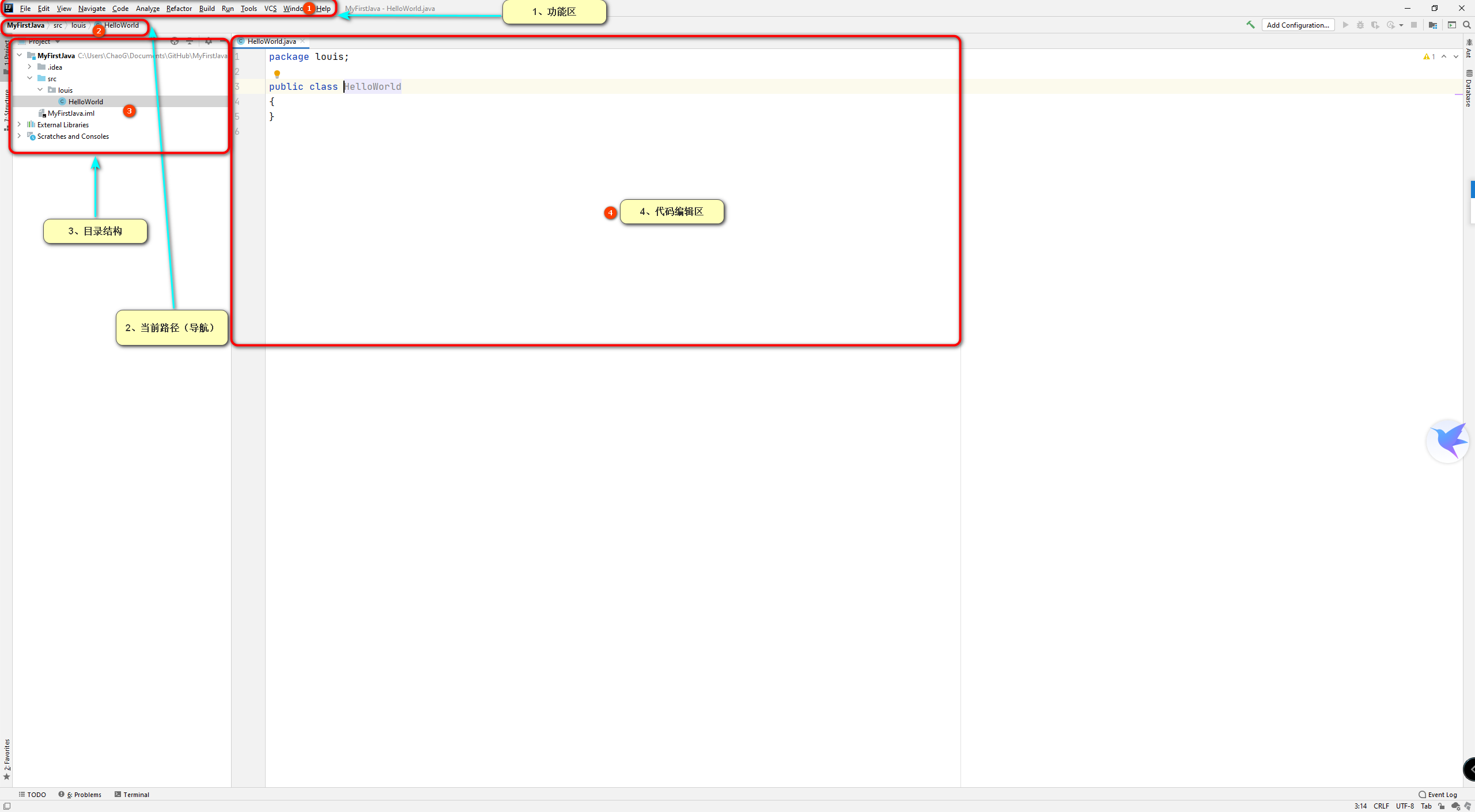Viewport: 1475px width, 812px height.
Task: Click the CRLF line separator selector
Action: point(1381,806)
